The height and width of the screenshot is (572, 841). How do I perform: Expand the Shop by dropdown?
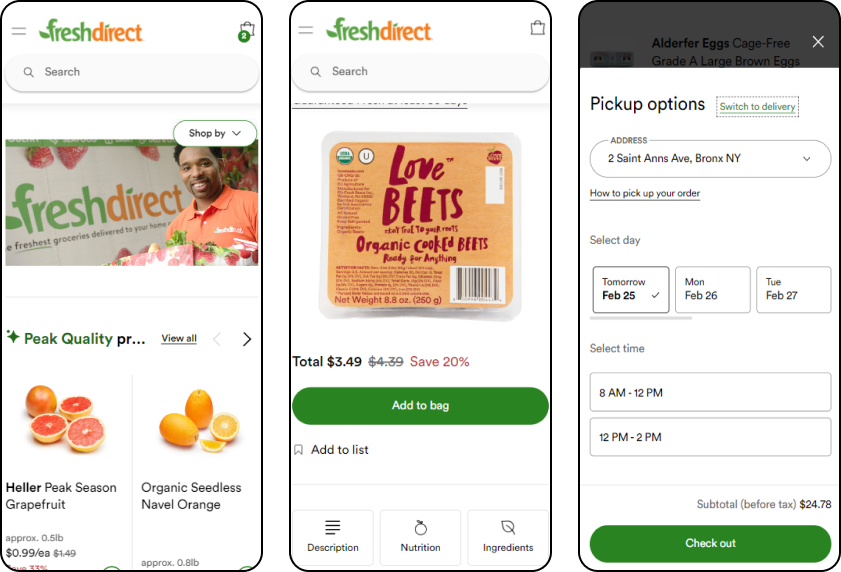tap(215, 133)
